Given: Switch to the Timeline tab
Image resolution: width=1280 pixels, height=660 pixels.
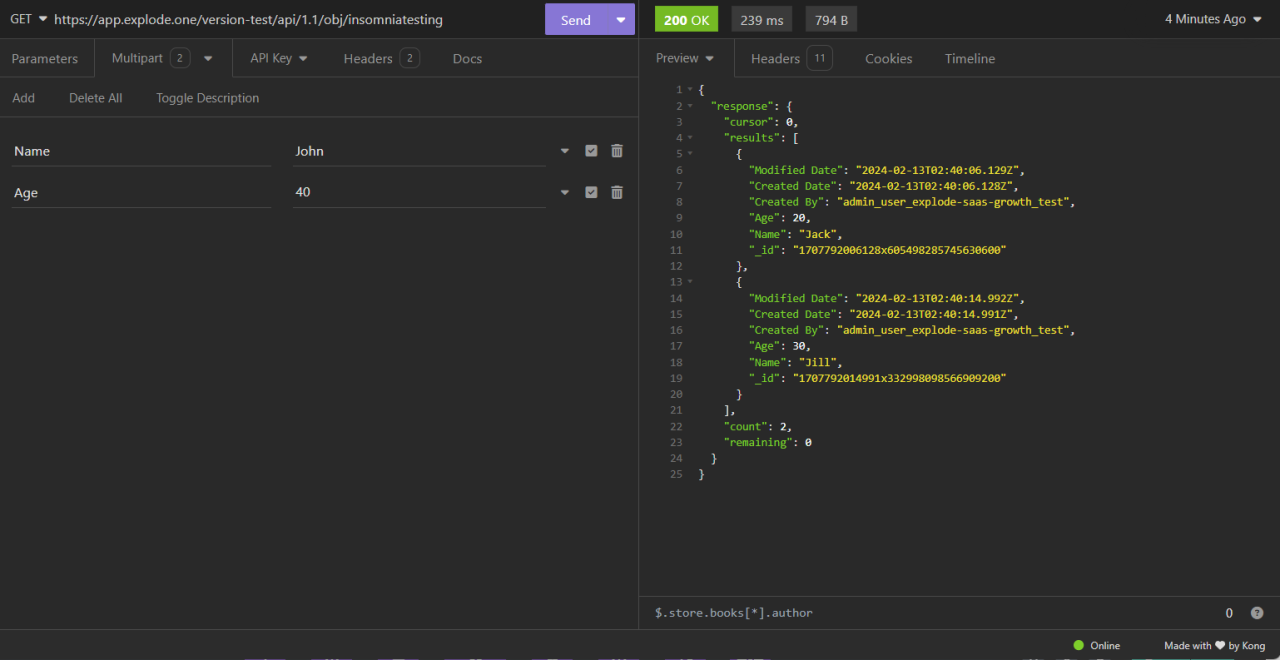Looking at the screenshot, I should (x=969, y=58).
